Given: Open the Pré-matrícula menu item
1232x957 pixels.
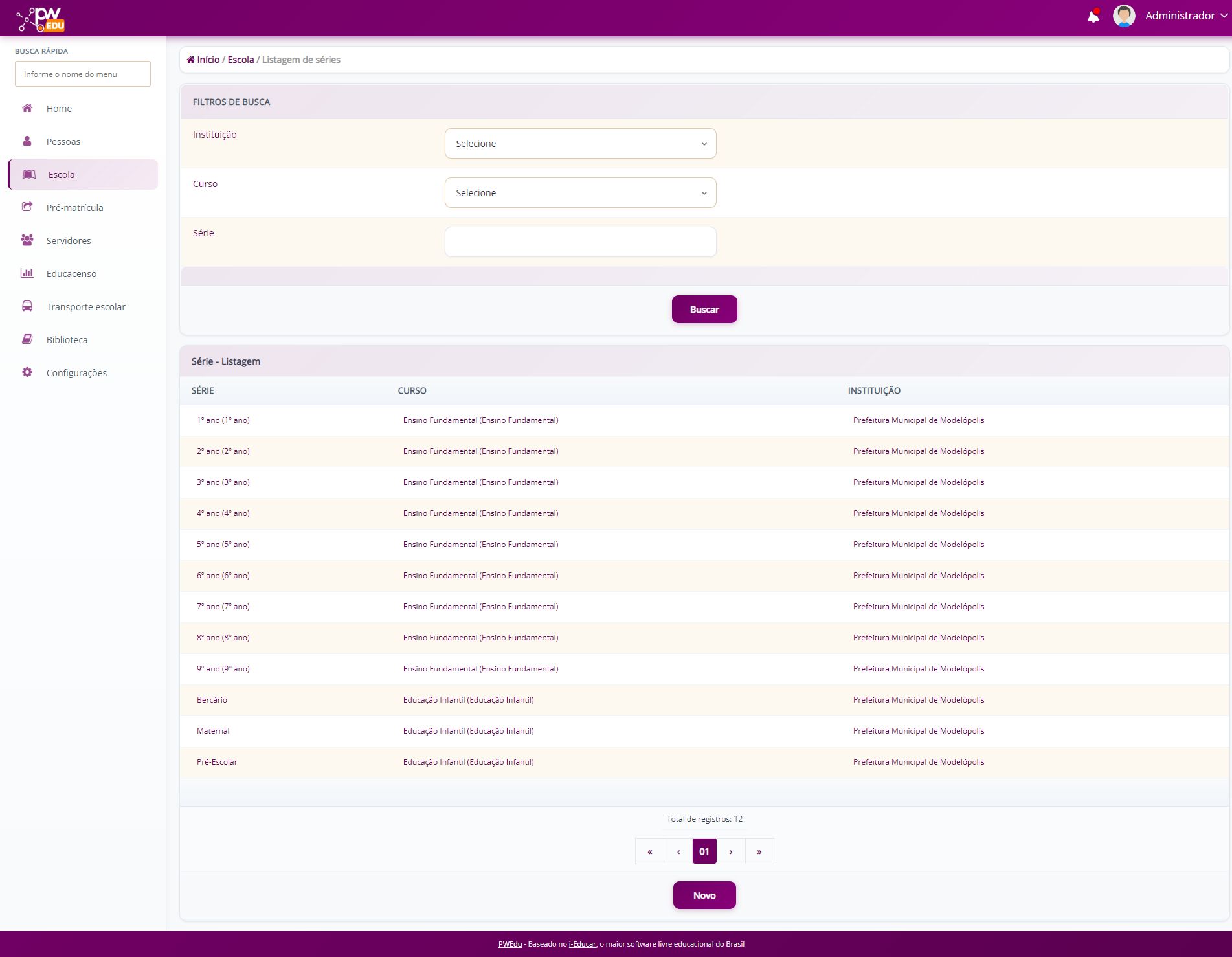Looking at the screenshot, I should click(74, 208).
